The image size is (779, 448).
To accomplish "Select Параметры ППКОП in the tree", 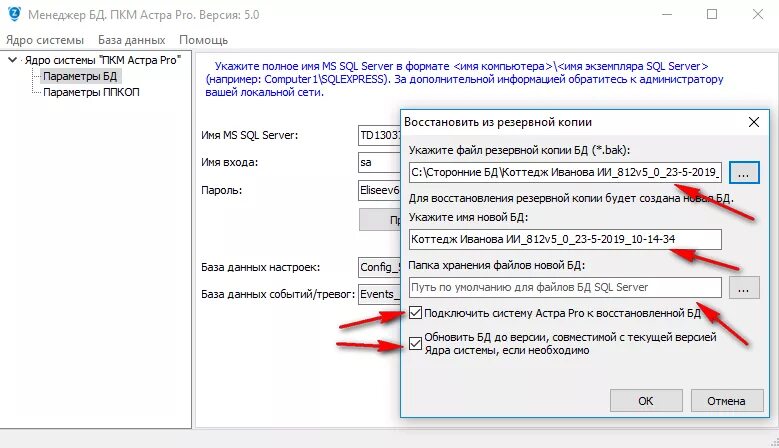I will pyautogui.click(x=91, y=92).
